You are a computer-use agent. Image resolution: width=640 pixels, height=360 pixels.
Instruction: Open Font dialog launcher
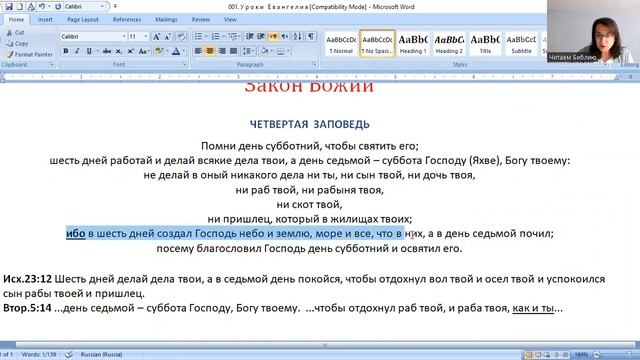(x=184, y=64)
